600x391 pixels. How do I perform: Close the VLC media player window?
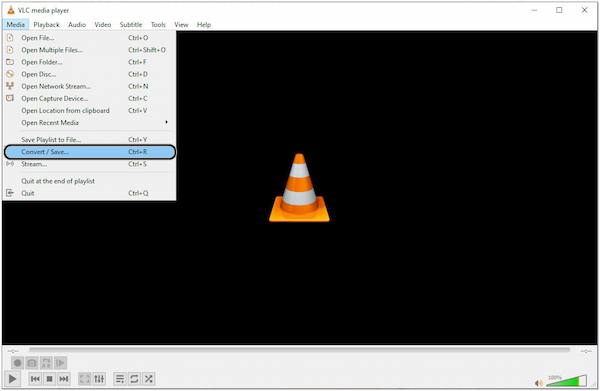coord(584,10)
